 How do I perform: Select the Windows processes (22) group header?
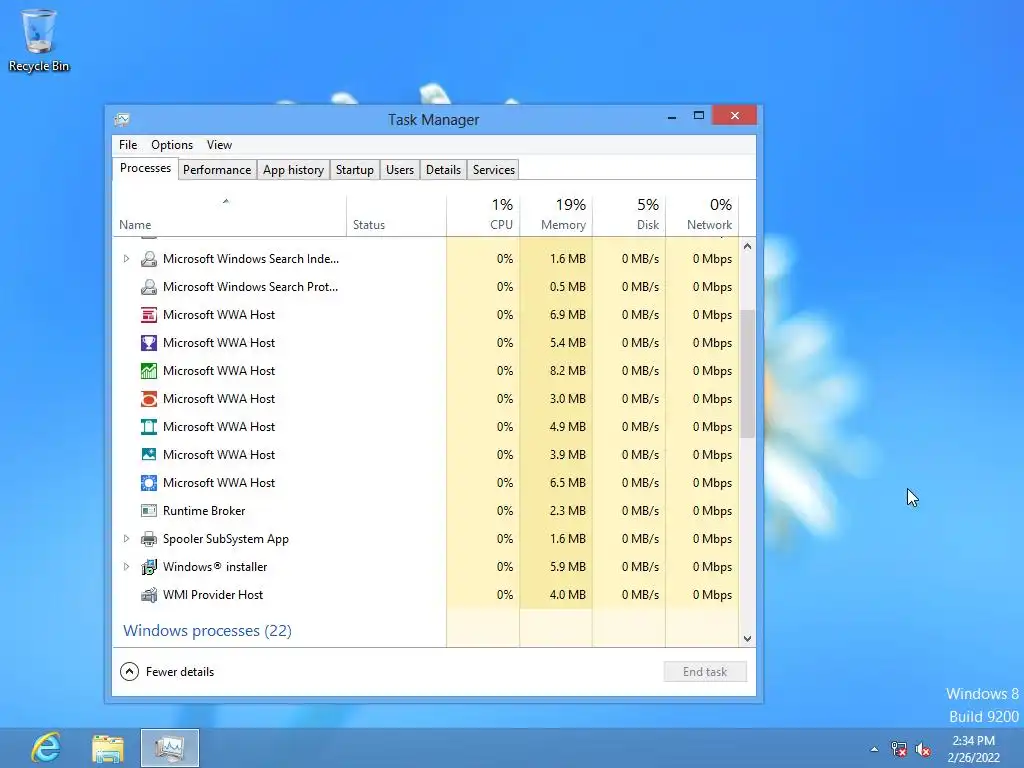[x=208, y=631]
